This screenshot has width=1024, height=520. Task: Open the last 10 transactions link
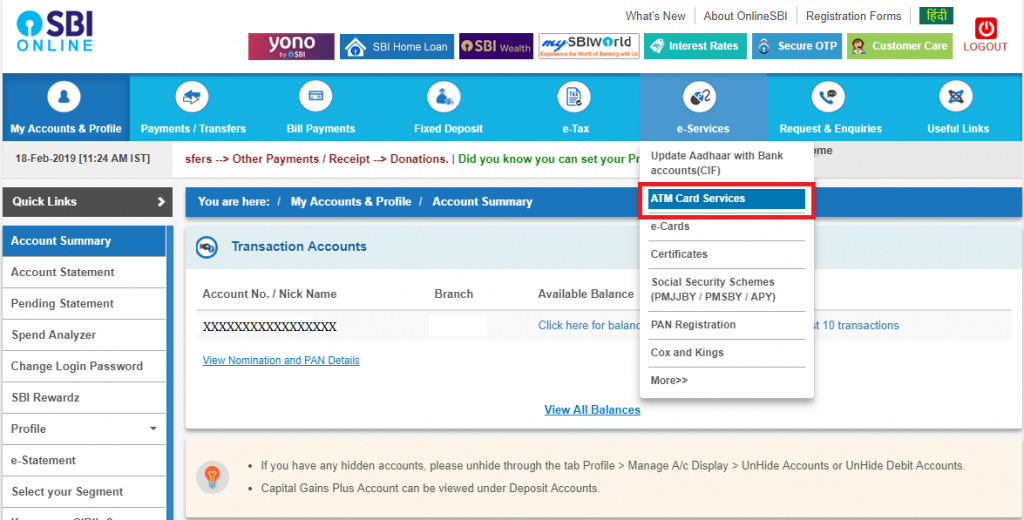[855, 325]
